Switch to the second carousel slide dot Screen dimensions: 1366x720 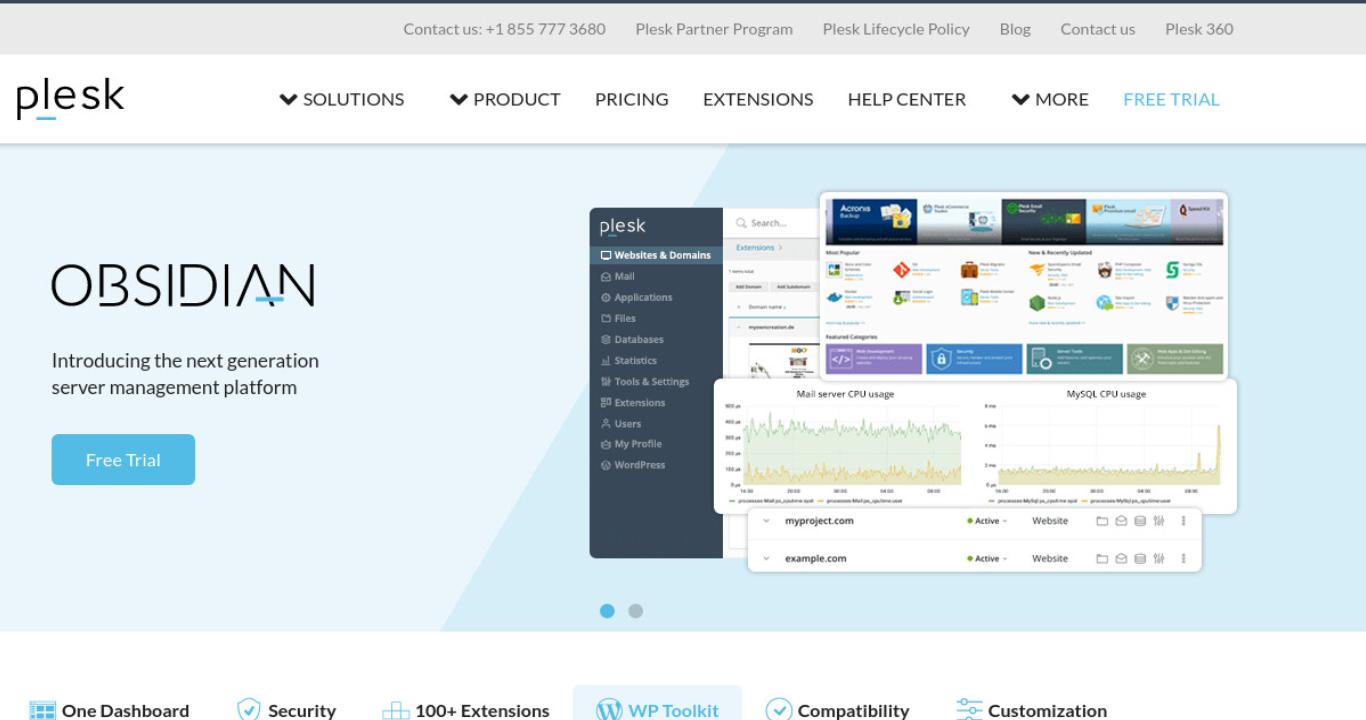[635, 611]
